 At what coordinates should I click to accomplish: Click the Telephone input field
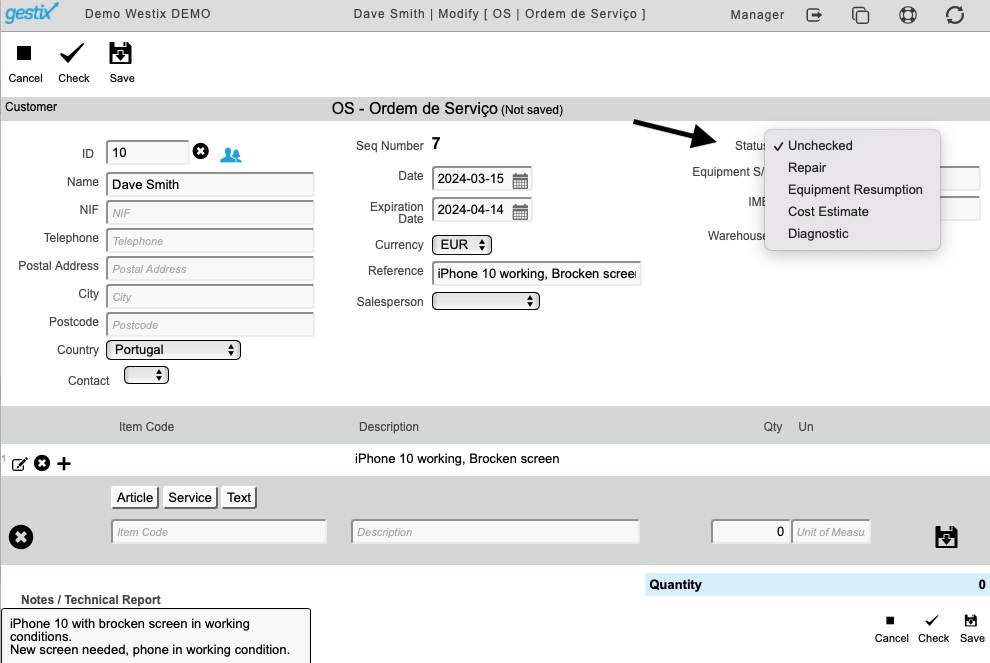click(210, 241)
